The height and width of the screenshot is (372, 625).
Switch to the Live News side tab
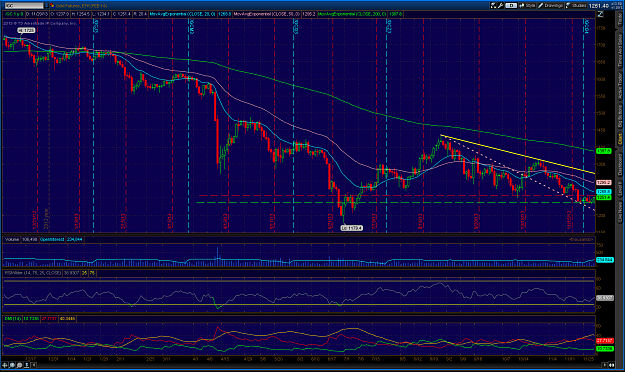(x=620, y=212)
